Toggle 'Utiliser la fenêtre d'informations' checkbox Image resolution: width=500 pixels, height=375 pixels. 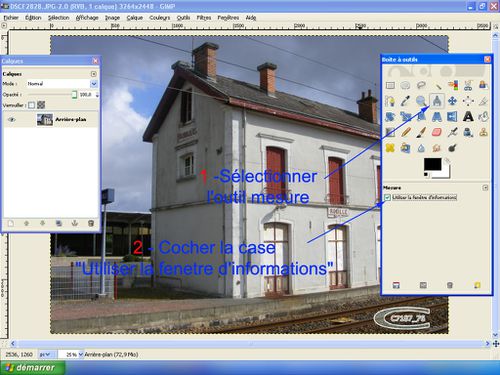387,197
